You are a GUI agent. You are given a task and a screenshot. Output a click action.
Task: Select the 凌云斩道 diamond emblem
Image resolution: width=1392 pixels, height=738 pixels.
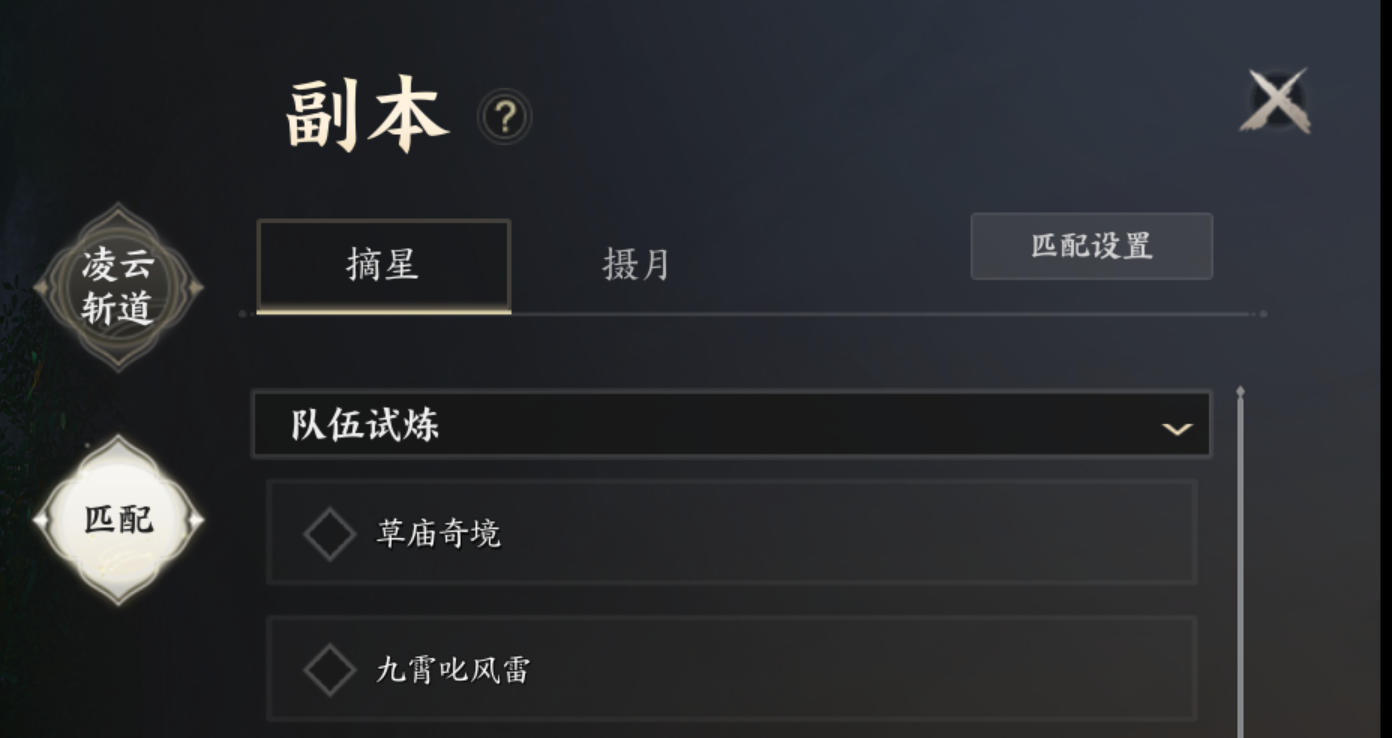pyautogui.click(x=118, y=287)
